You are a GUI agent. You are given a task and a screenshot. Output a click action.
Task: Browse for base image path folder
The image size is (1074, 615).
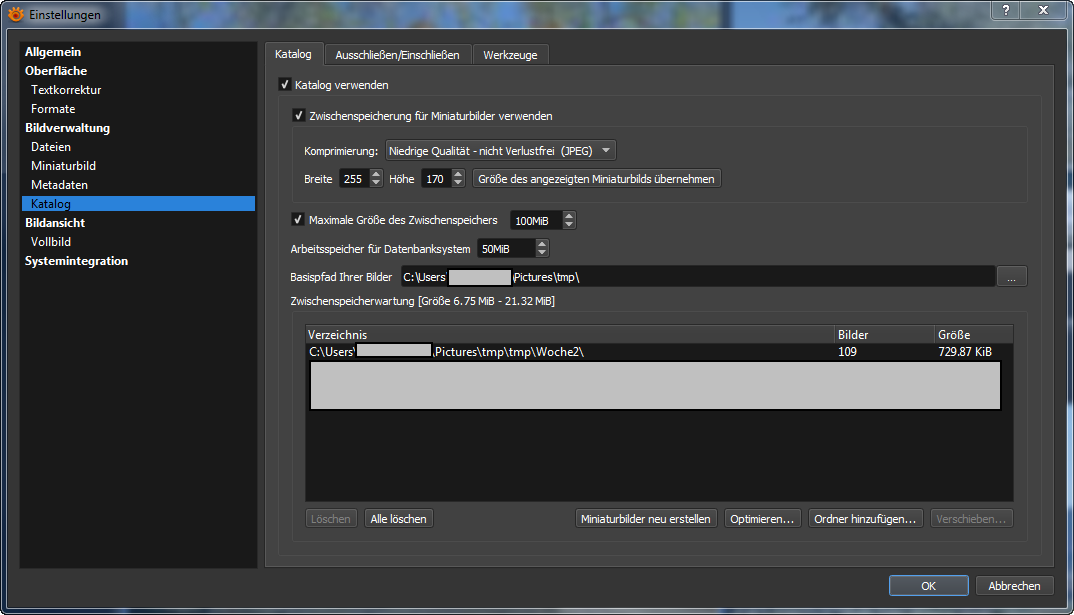[1011, 277]
